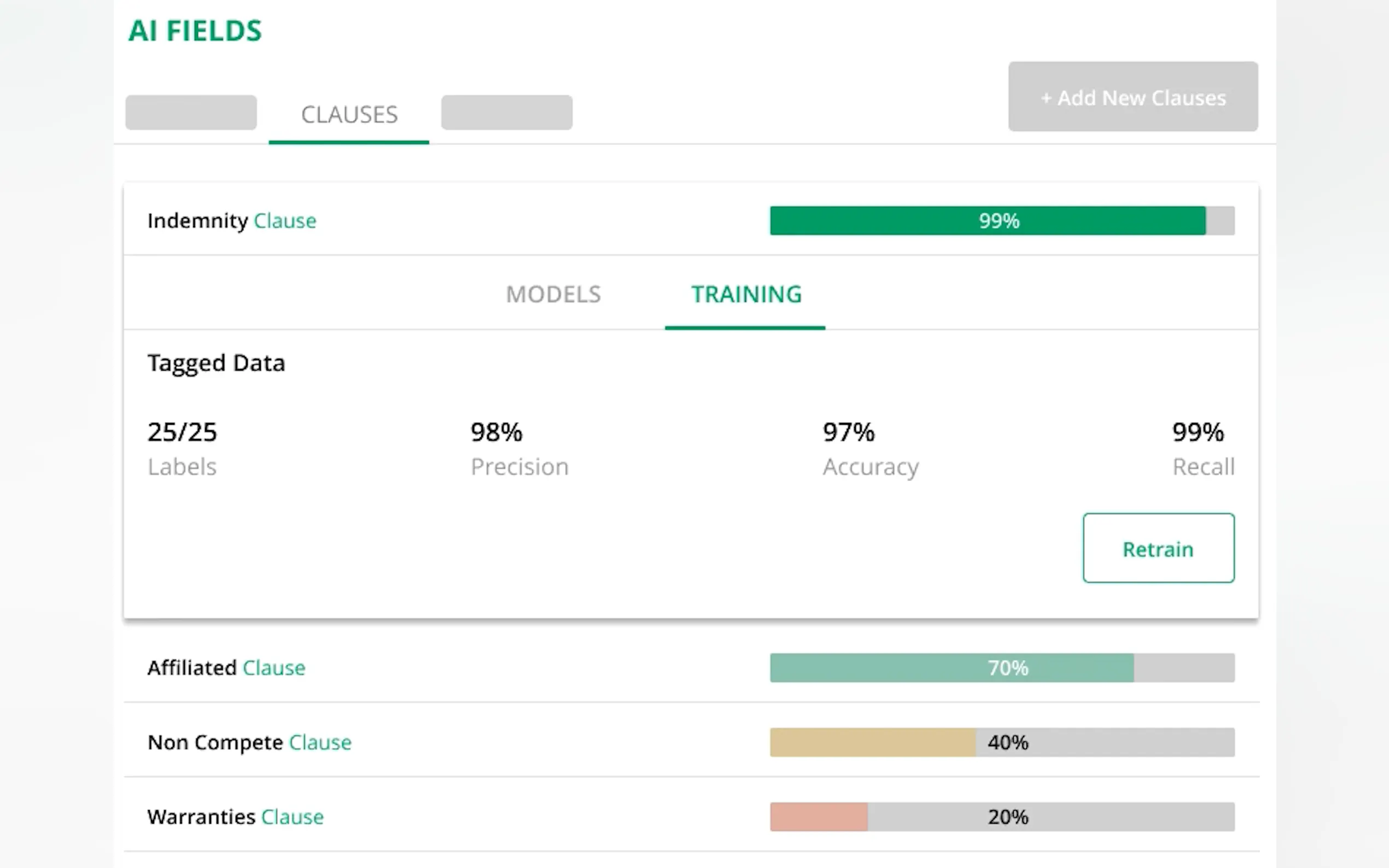1389x868 pixels.
Task: Click the 25/25 Labels statistic
Action: pos(183,448)
